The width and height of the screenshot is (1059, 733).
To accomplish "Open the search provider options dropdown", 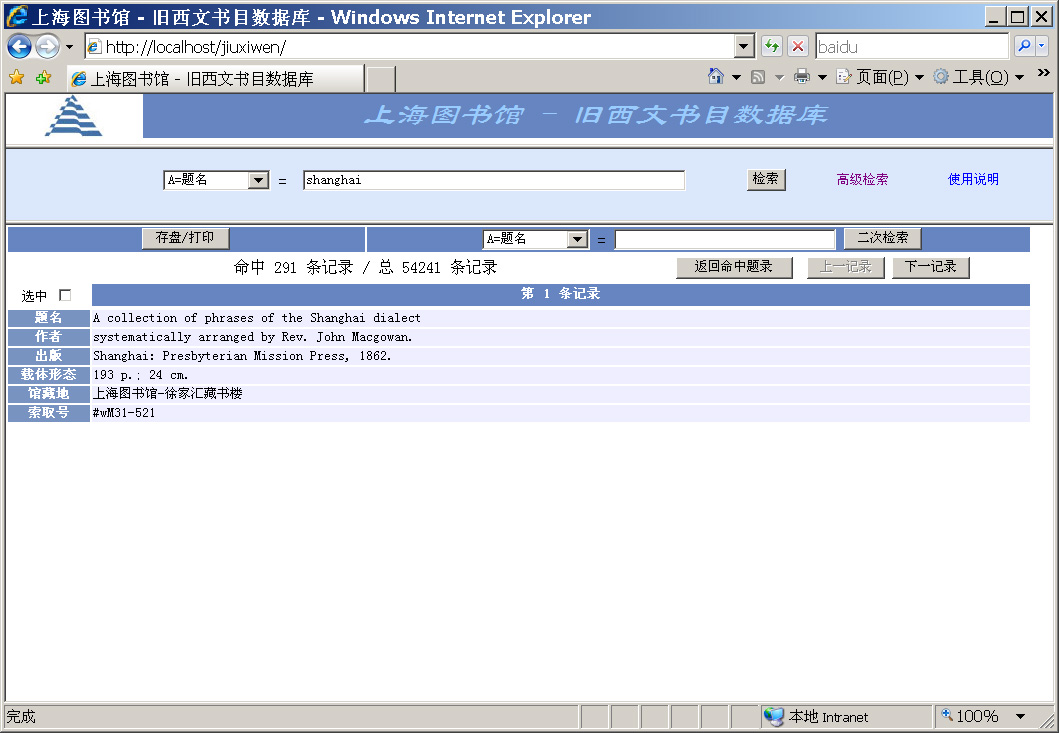I will (x=1042, y=46).
